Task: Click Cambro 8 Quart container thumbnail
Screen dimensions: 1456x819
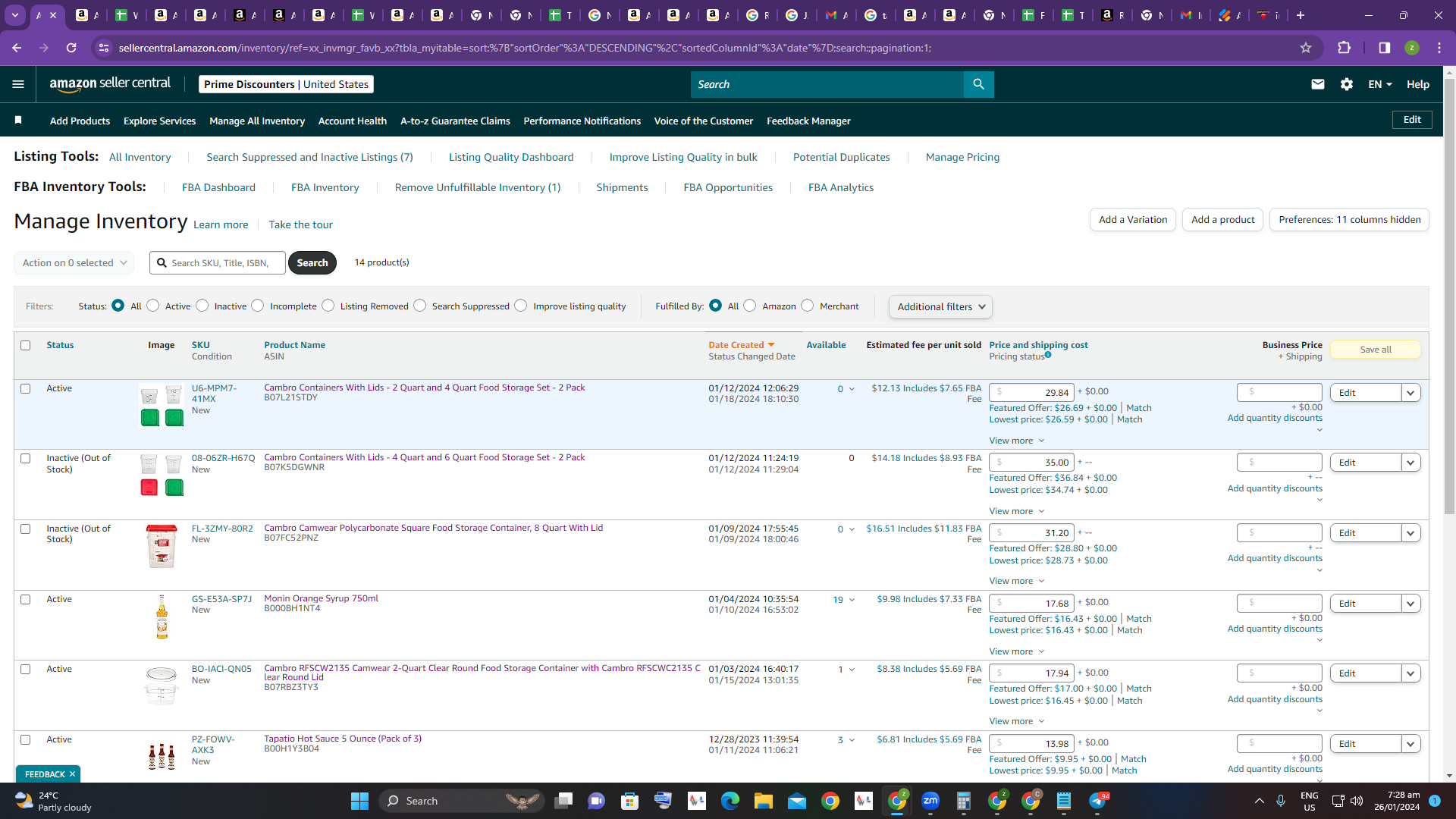Action: click(162, 546)
